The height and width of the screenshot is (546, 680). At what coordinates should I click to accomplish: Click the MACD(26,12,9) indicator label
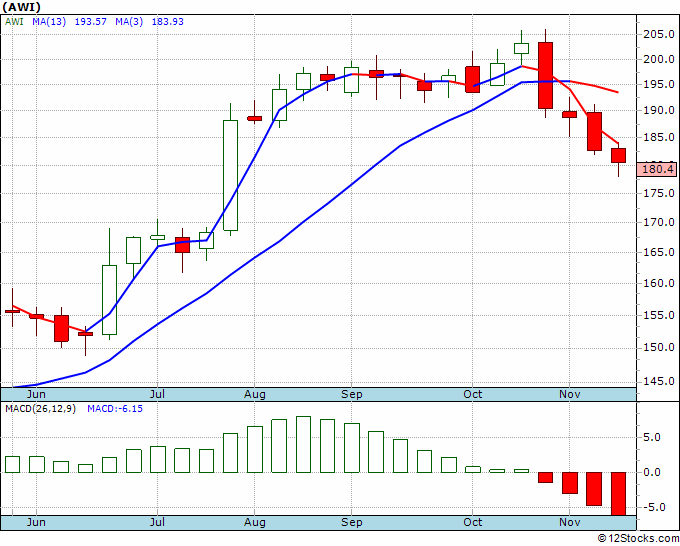40,409
